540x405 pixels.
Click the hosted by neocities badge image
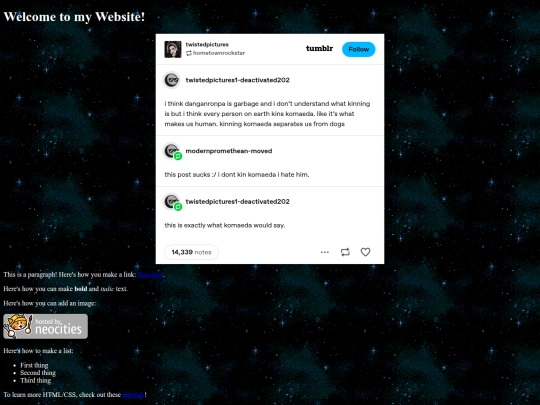coord(45,326)
